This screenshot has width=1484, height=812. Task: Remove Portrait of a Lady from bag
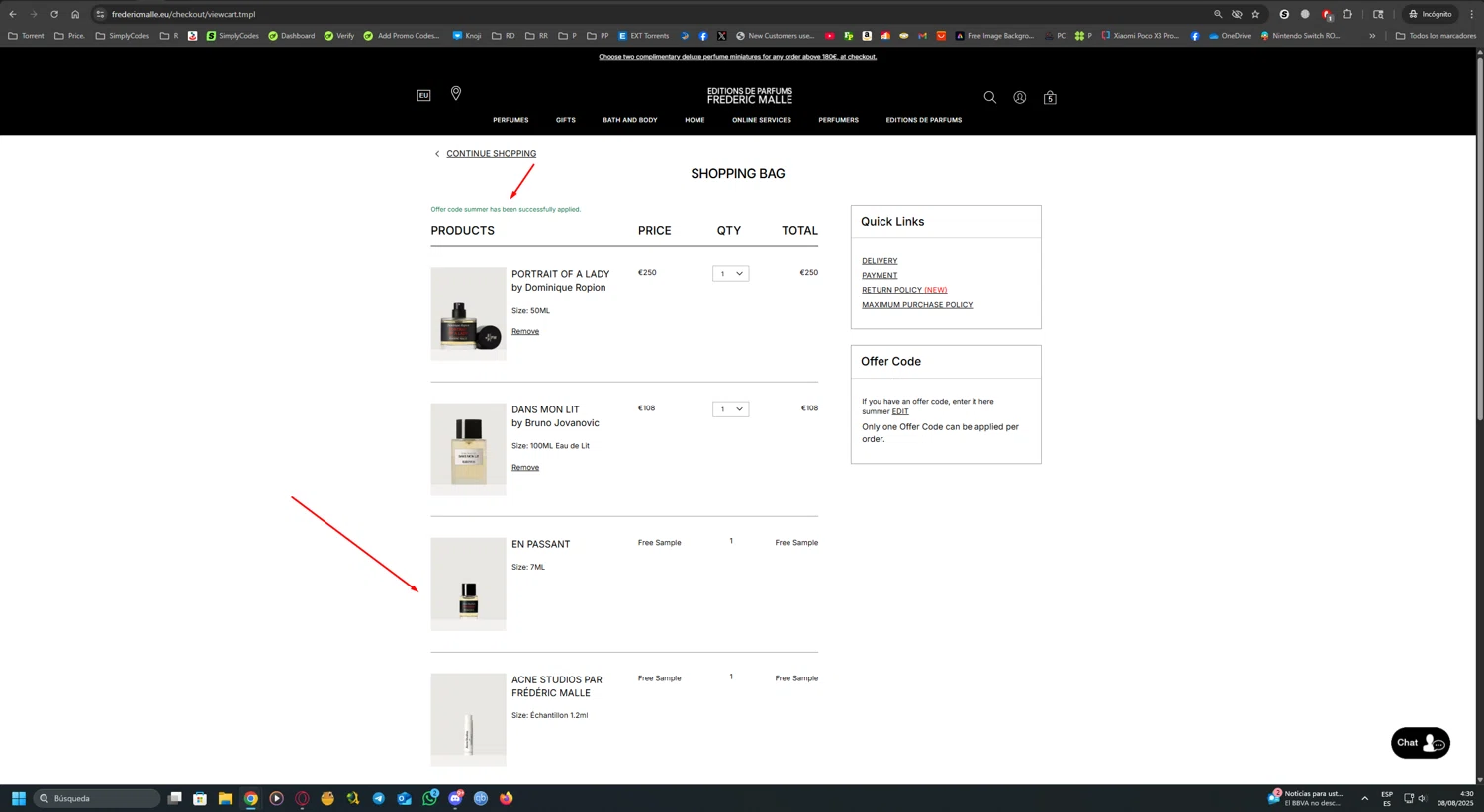(525, 332)
